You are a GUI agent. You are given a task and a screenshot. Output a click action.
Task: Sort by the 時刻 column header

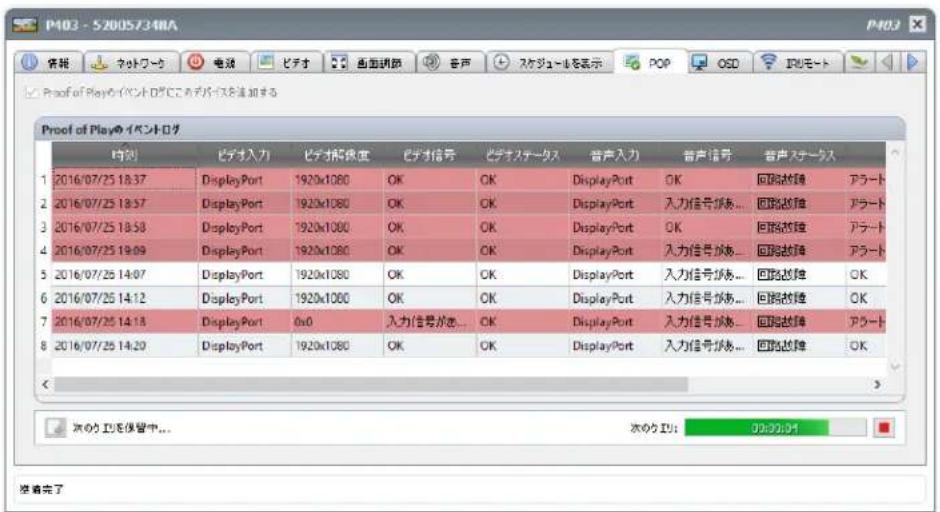[x=124, y=155]
